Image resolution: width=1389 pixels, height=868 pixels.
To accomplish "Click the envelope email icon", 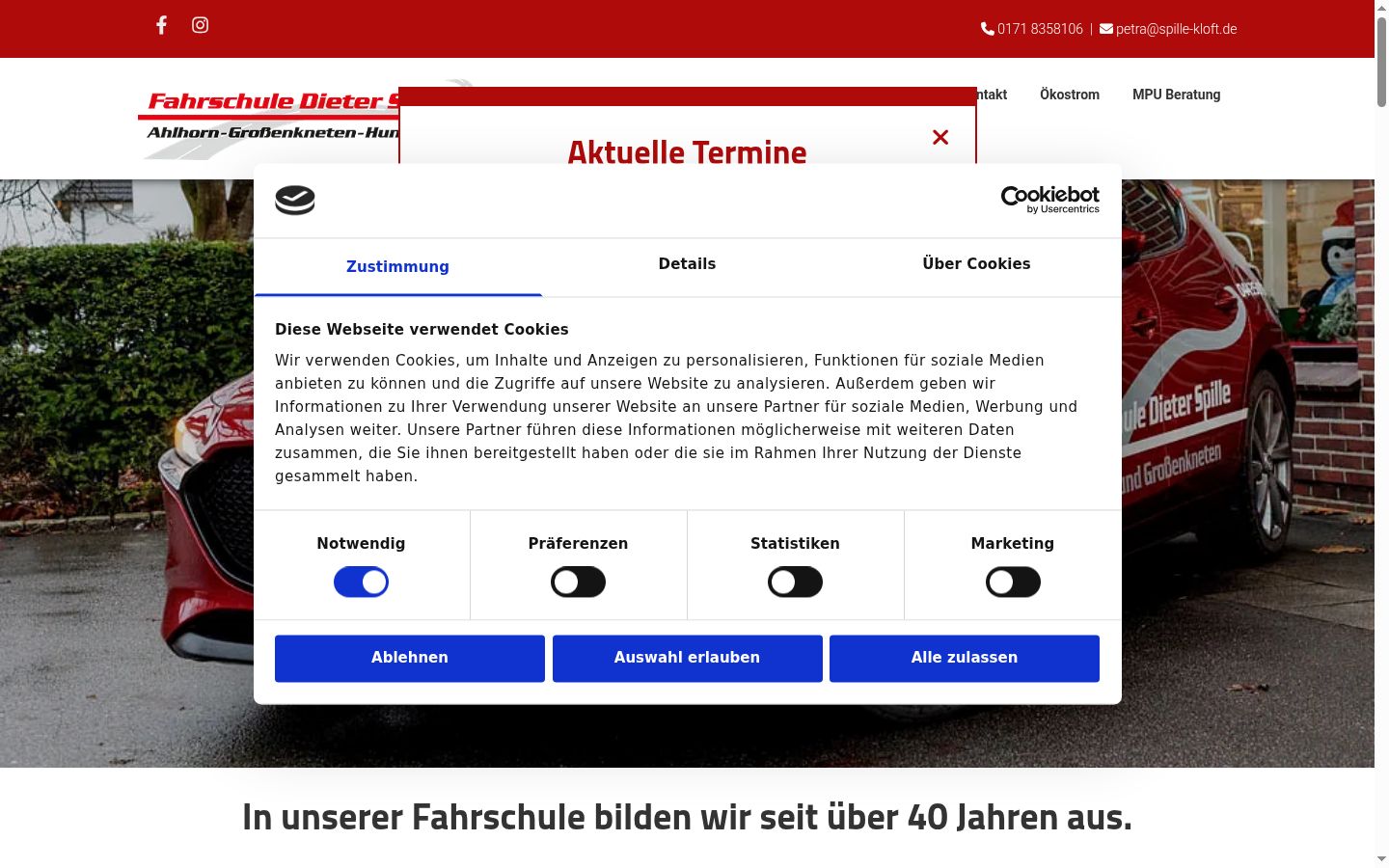I will click(1106, 29).
